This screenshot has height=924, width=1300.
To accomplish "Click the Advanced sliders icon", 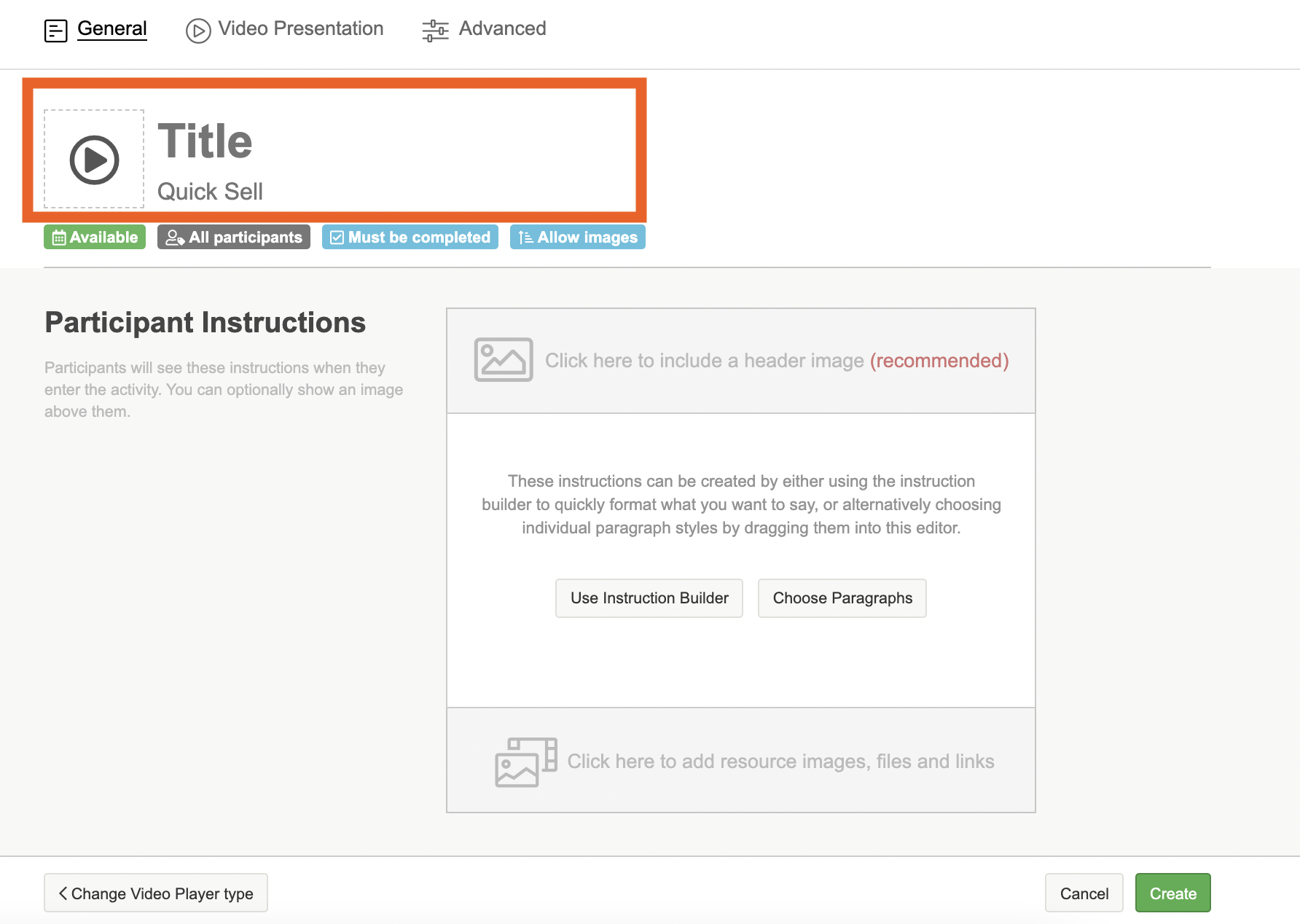I will [x=435, y=31].
